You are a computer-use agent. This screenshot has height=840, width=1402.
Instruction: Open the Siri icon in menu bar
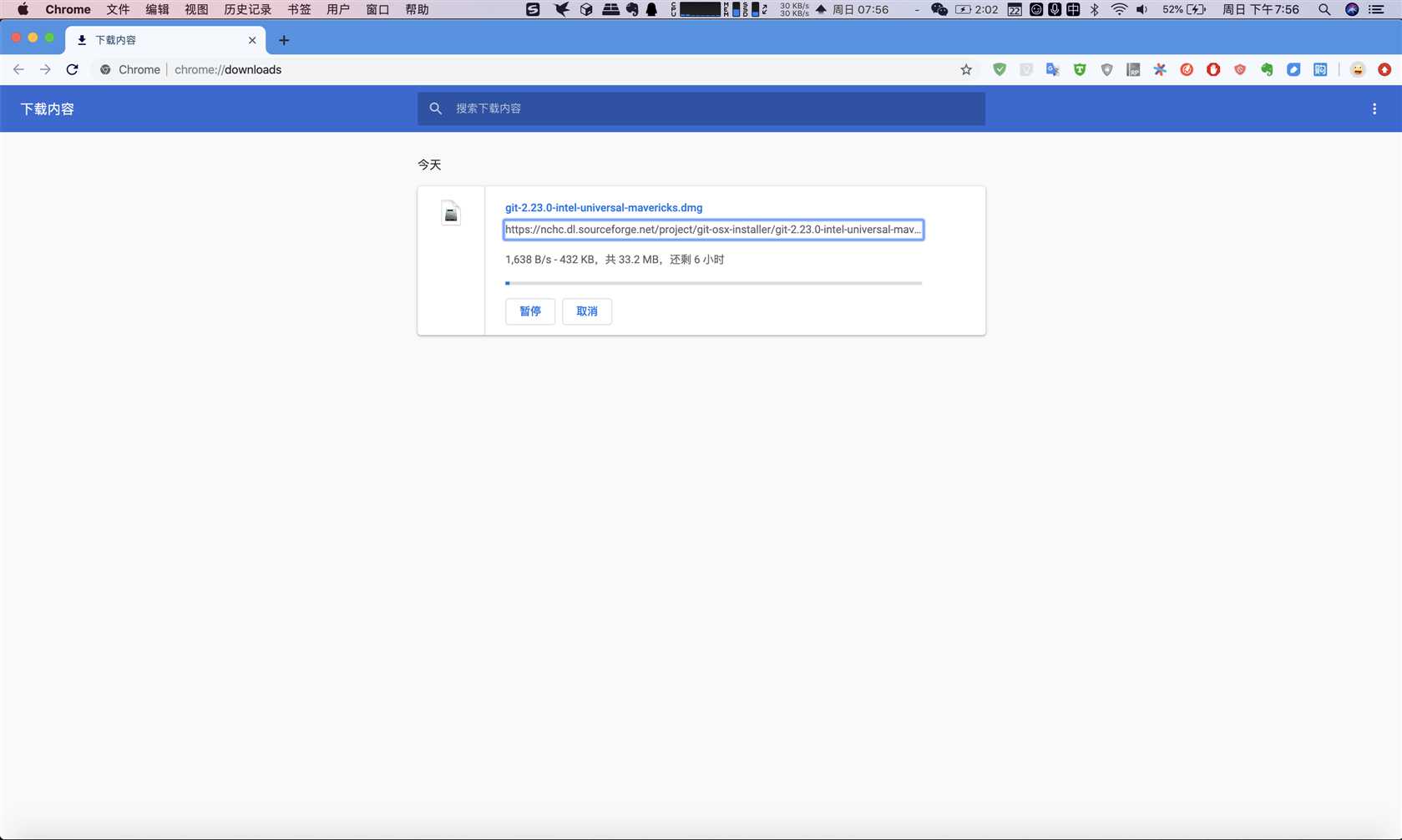(x=1352, y=10)
